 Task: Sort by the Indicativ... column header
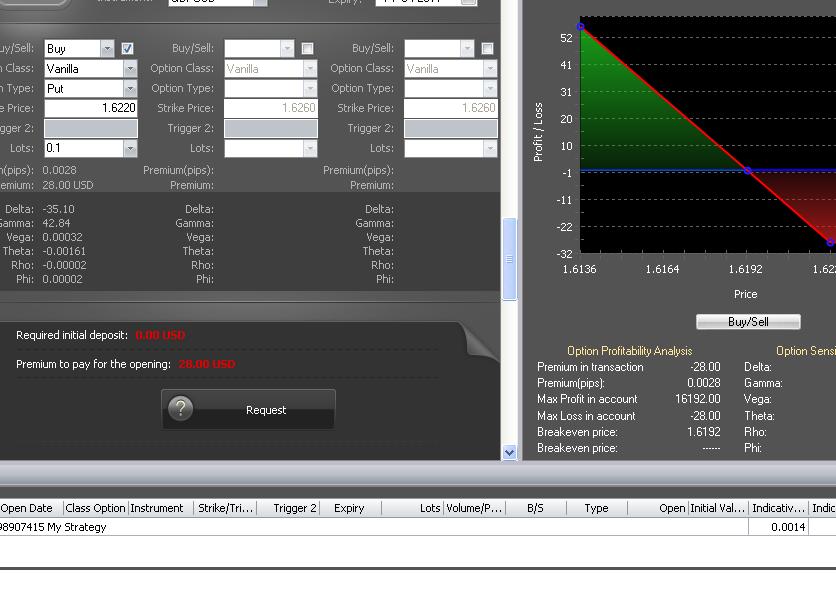777,508
